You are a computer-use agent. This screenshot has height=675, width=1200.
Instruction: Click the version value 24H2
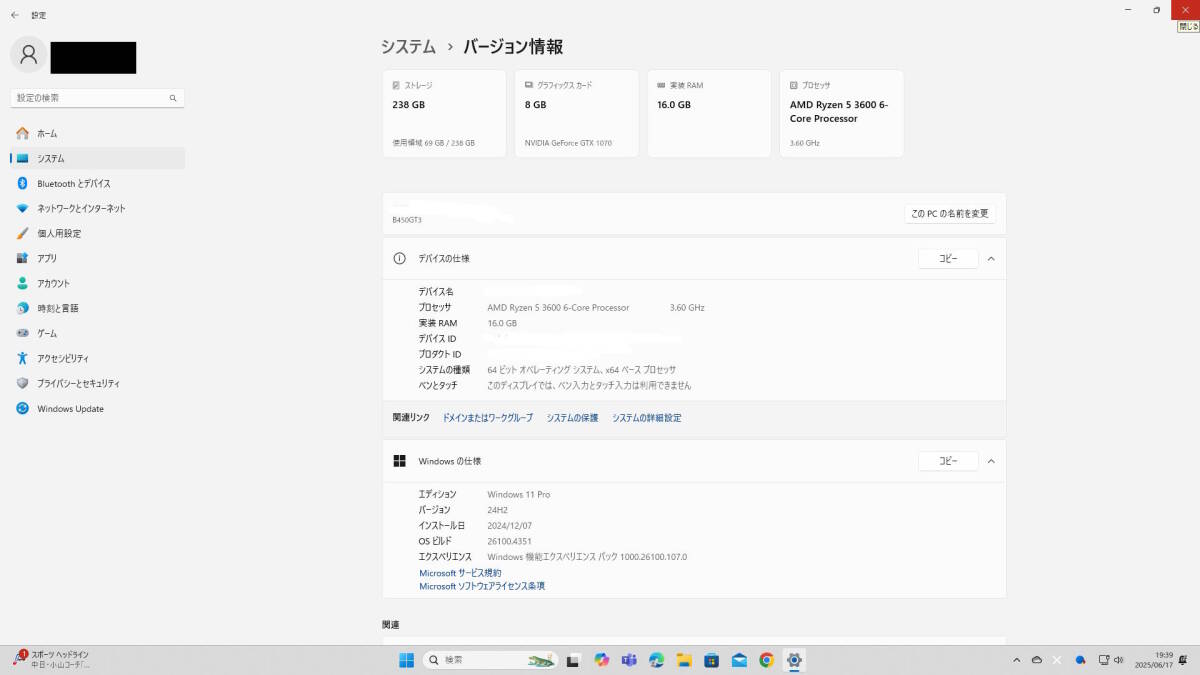coord(497,510)
